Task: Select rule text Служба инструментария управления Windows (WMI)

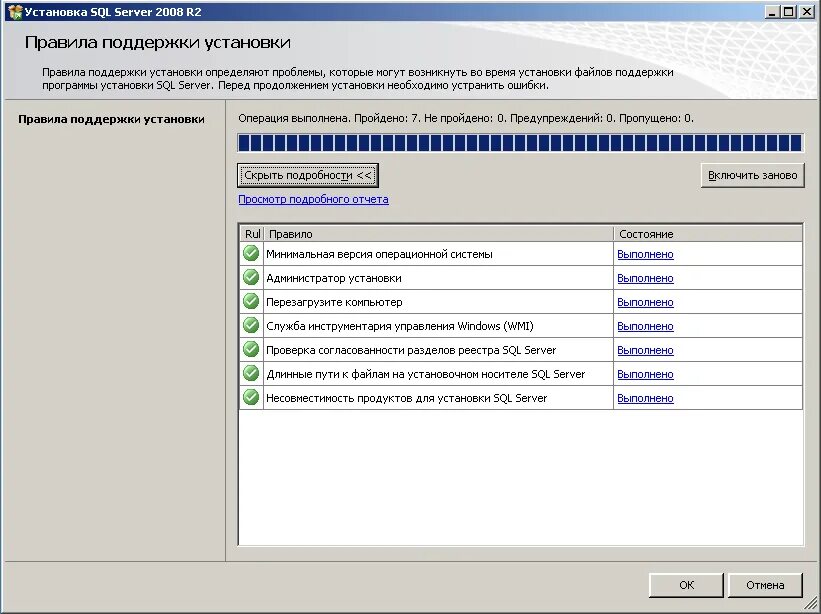Action: 400,327
